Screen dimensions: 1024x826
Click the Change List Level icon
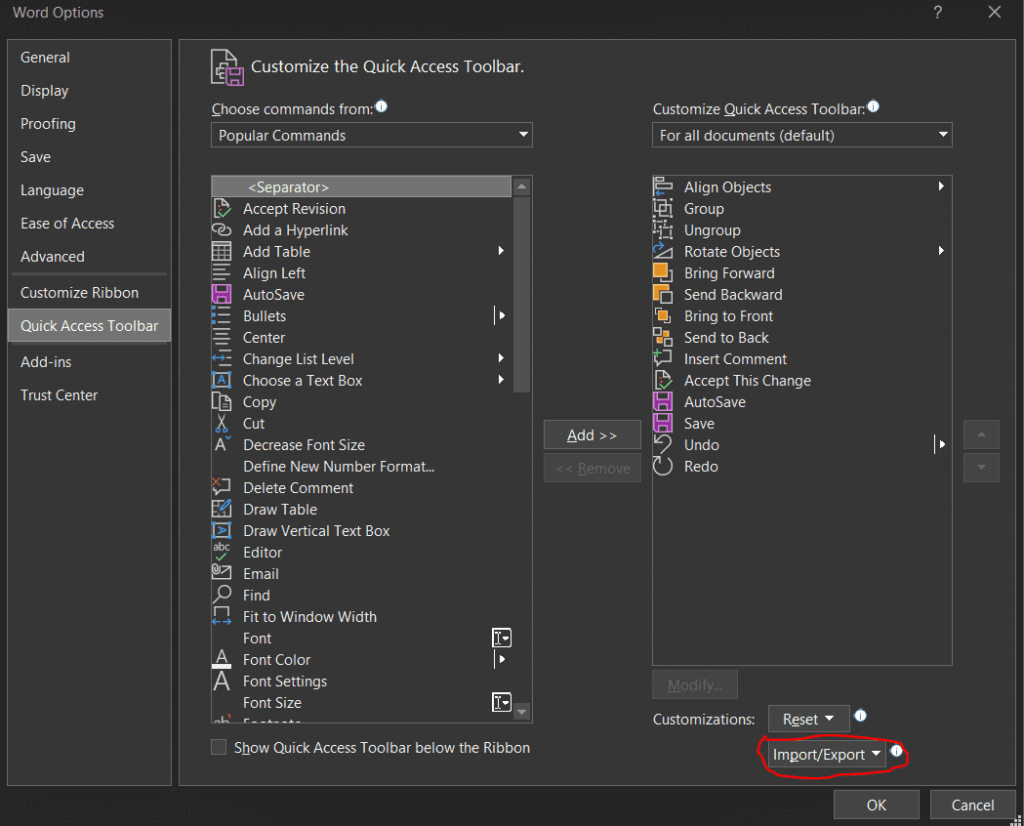pos(222,358)
